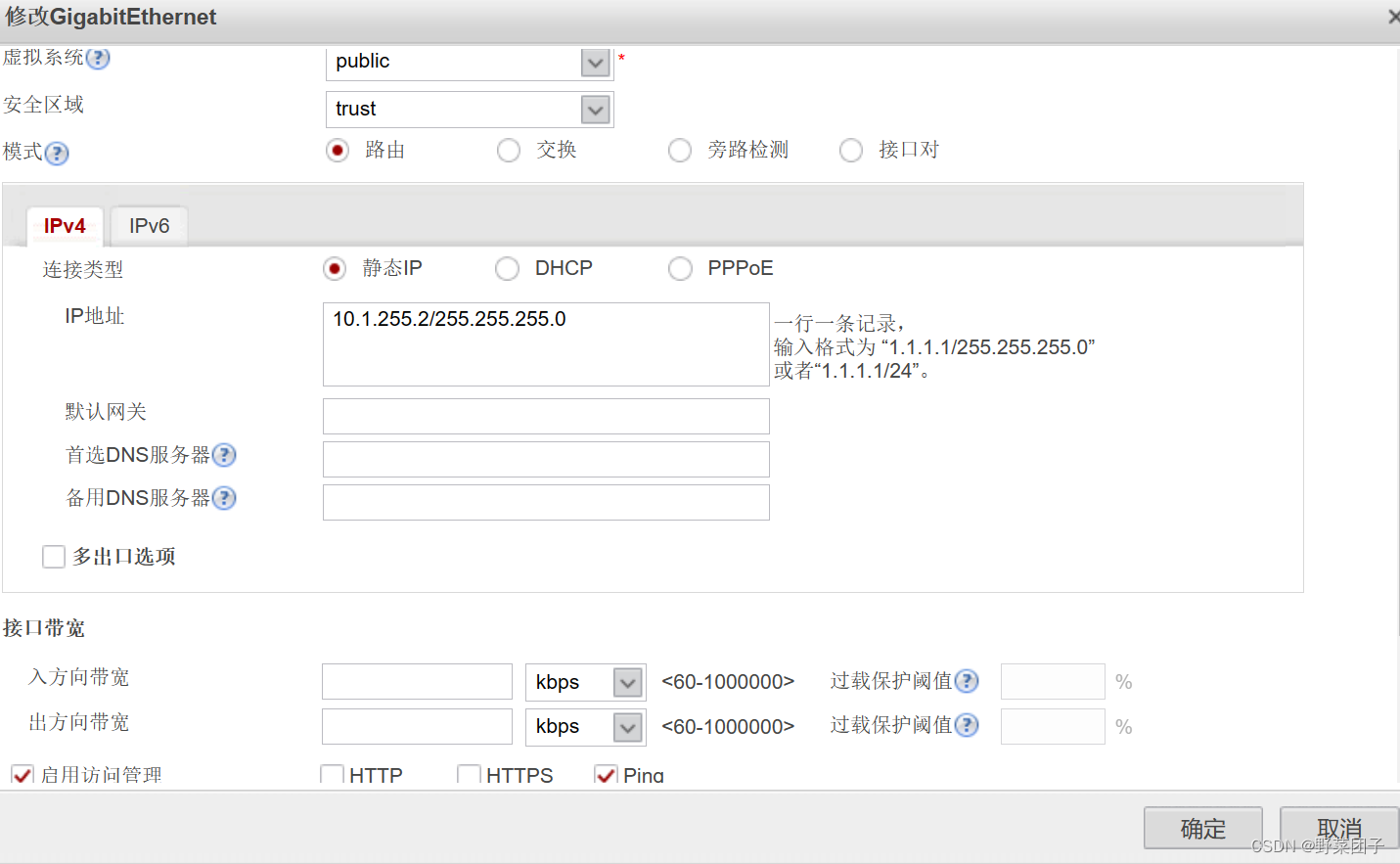Open the 虚拟系统 public dropdown

click(595, 63)
